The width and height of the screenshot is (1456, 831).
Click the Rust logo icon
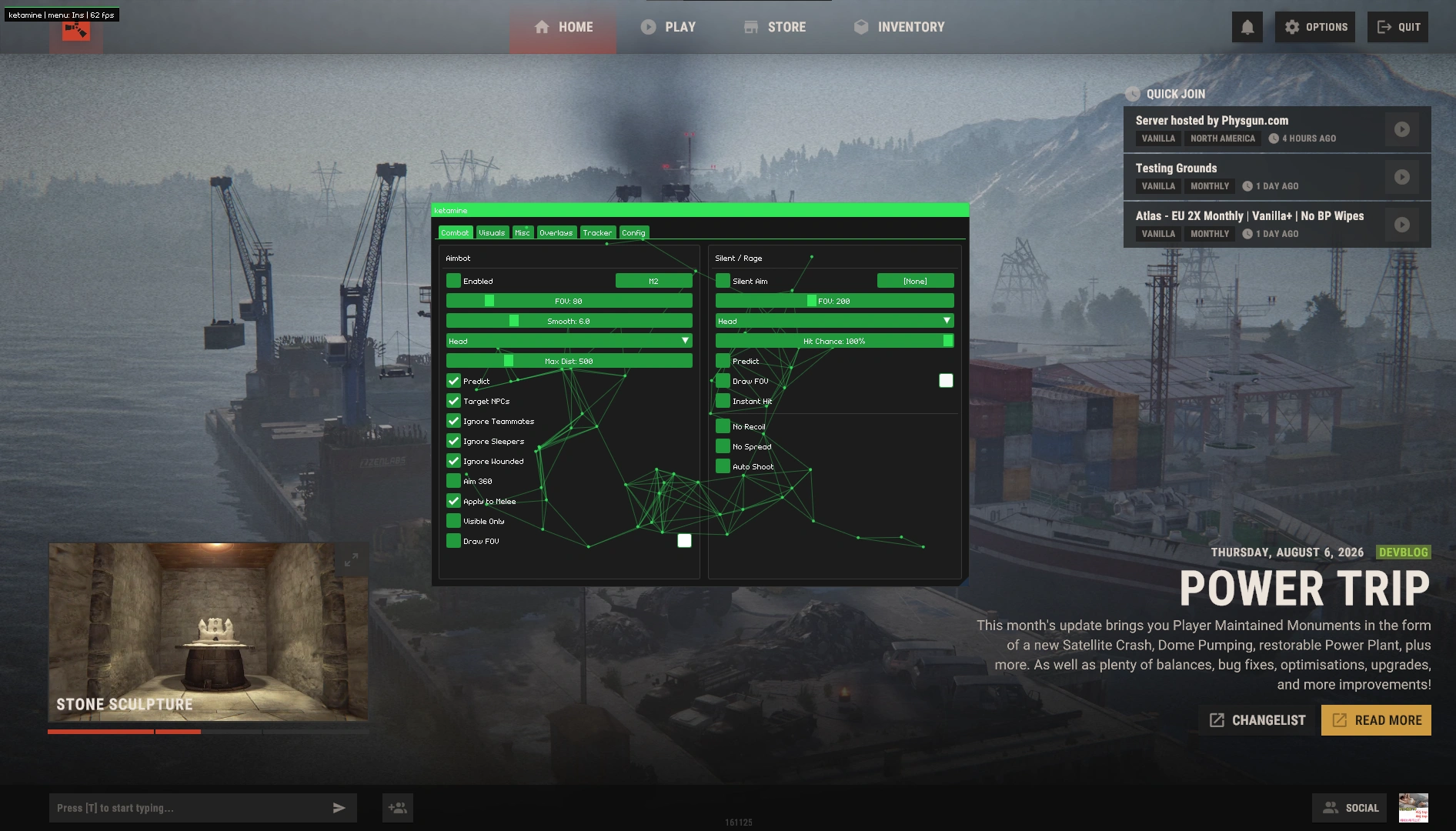(76, 31)
